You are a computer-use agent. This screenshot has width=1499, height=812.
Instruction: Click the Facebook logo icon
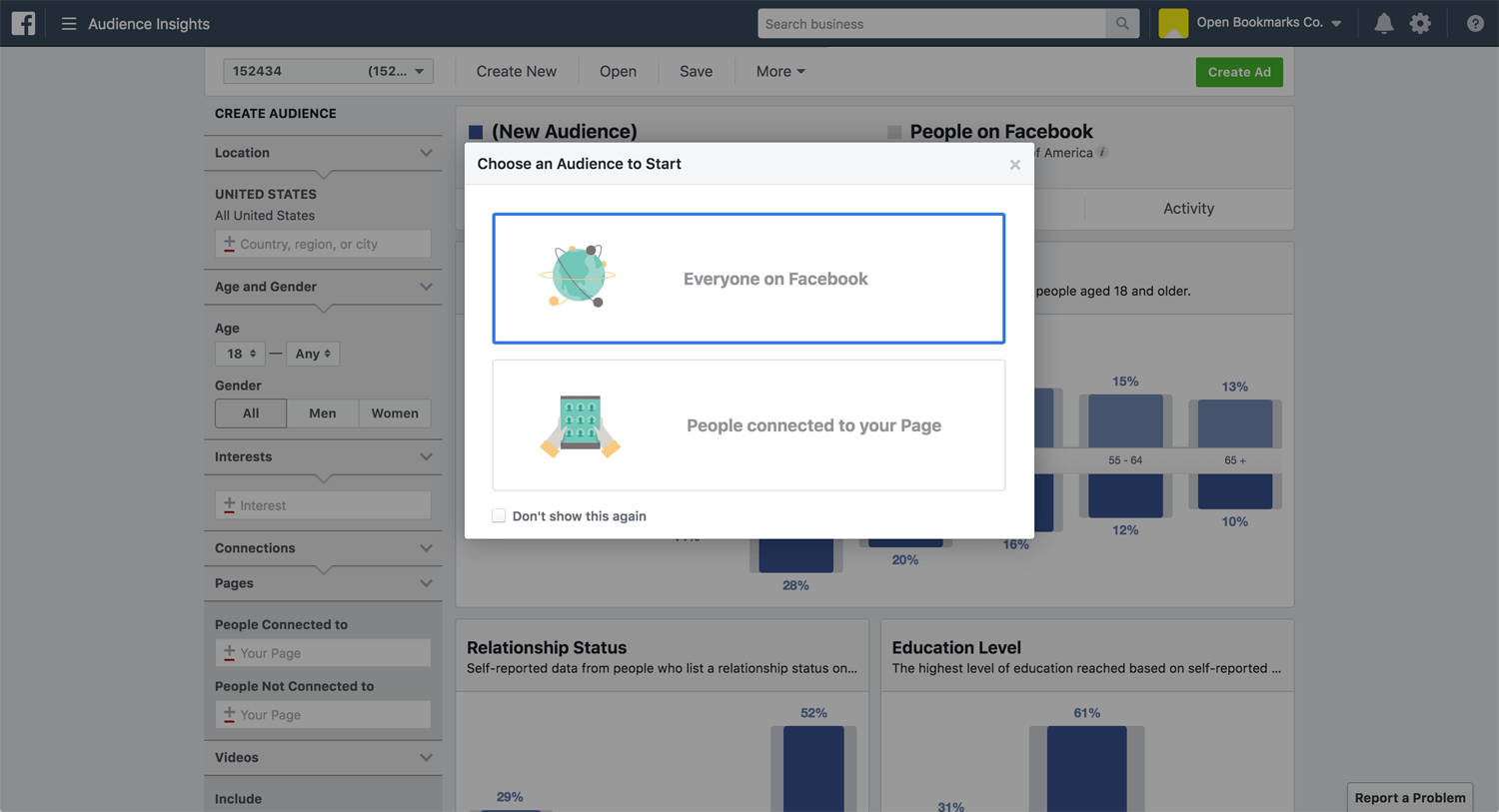pyautogui.click(x=23, y=23)
